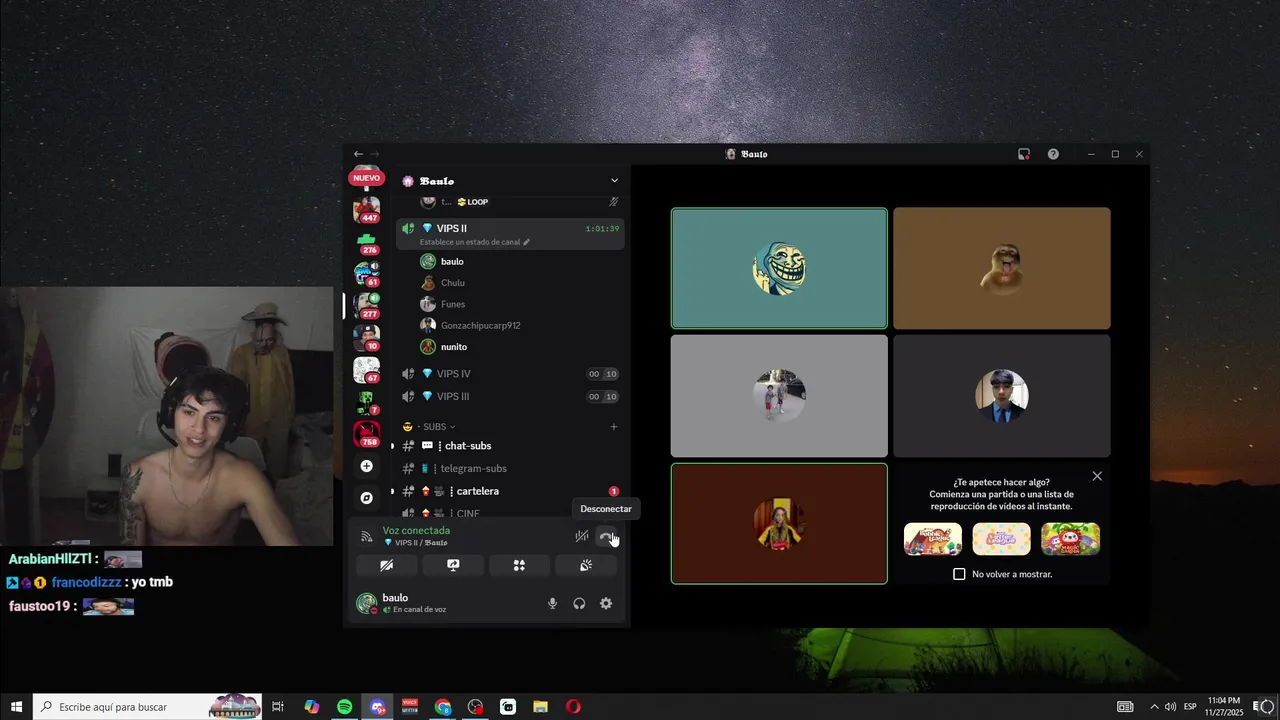
Task: Add a server with plus icon
Action: click(x=367, y=466)
